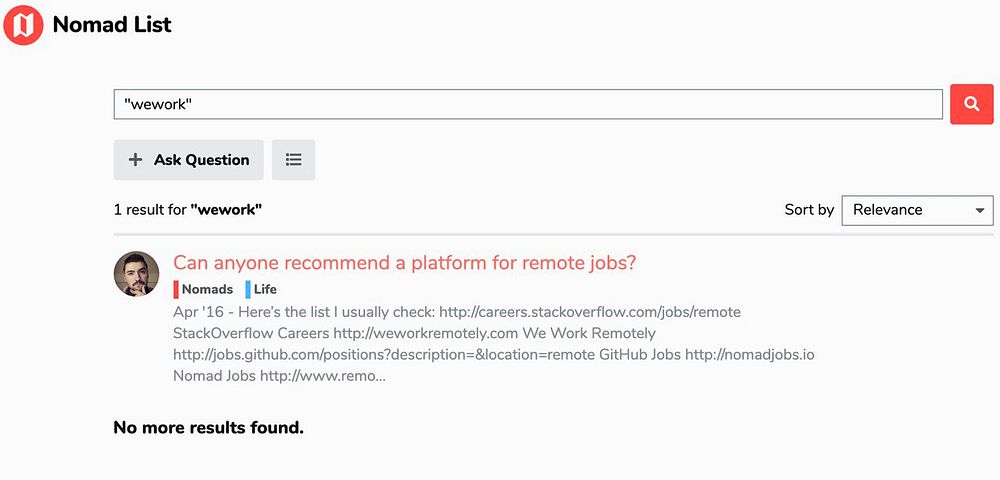
Task: Click the weworkremotely.com line in the snippet
Action: click(414, 333)
